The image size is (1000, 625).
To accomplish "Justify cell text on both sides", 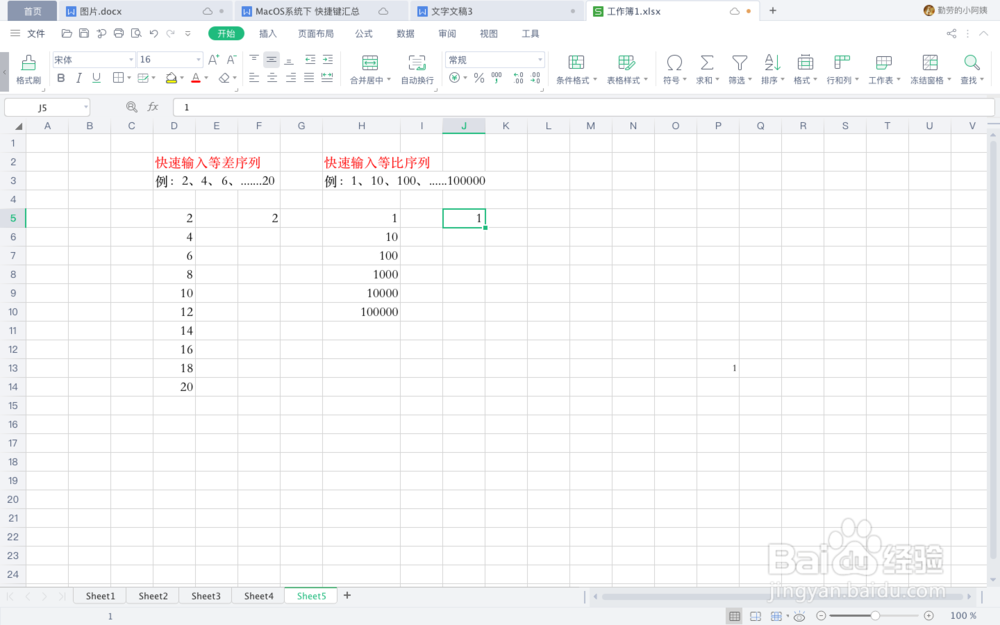I will point(309,78).
